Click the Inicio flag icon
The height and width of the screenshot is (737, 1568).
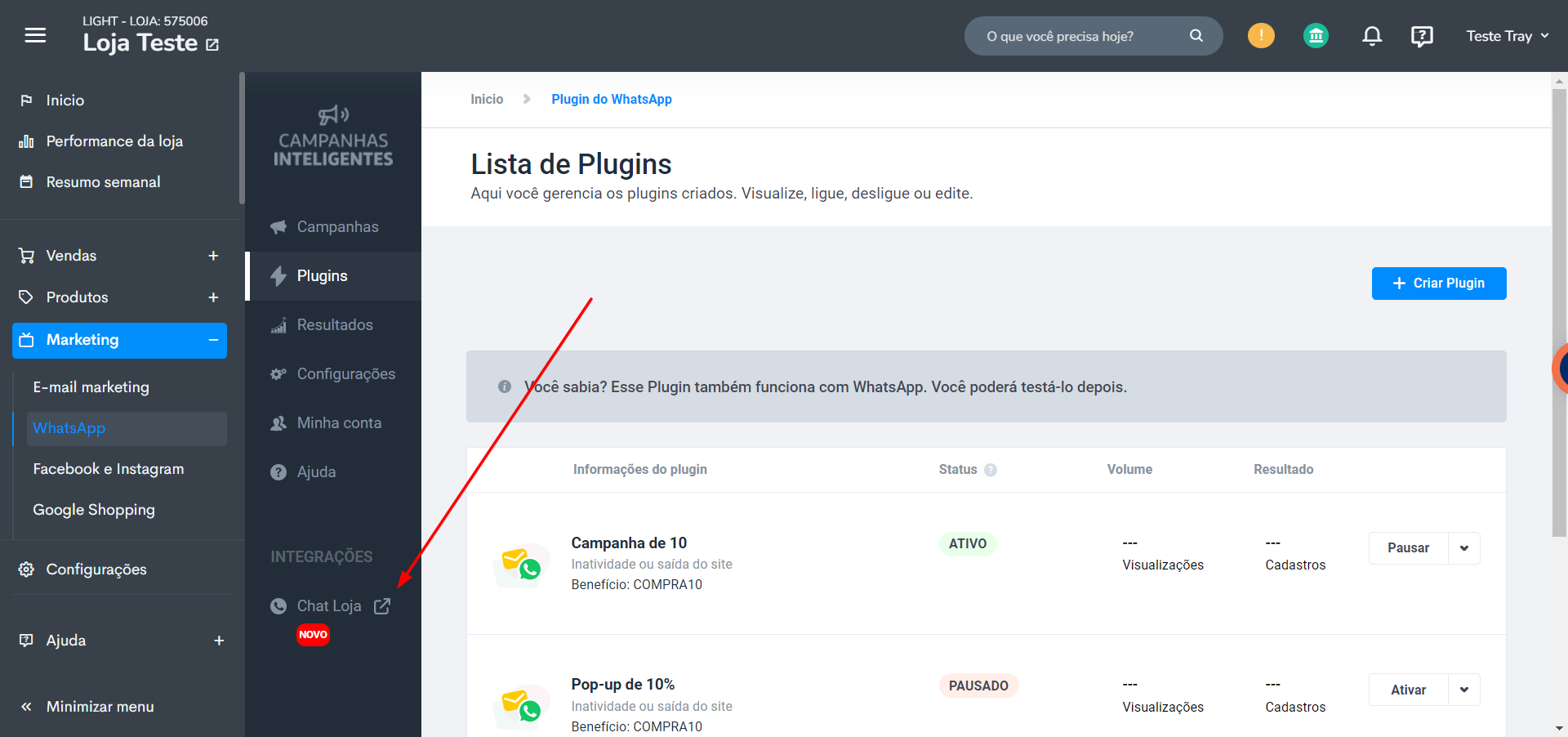pos(26,100)
